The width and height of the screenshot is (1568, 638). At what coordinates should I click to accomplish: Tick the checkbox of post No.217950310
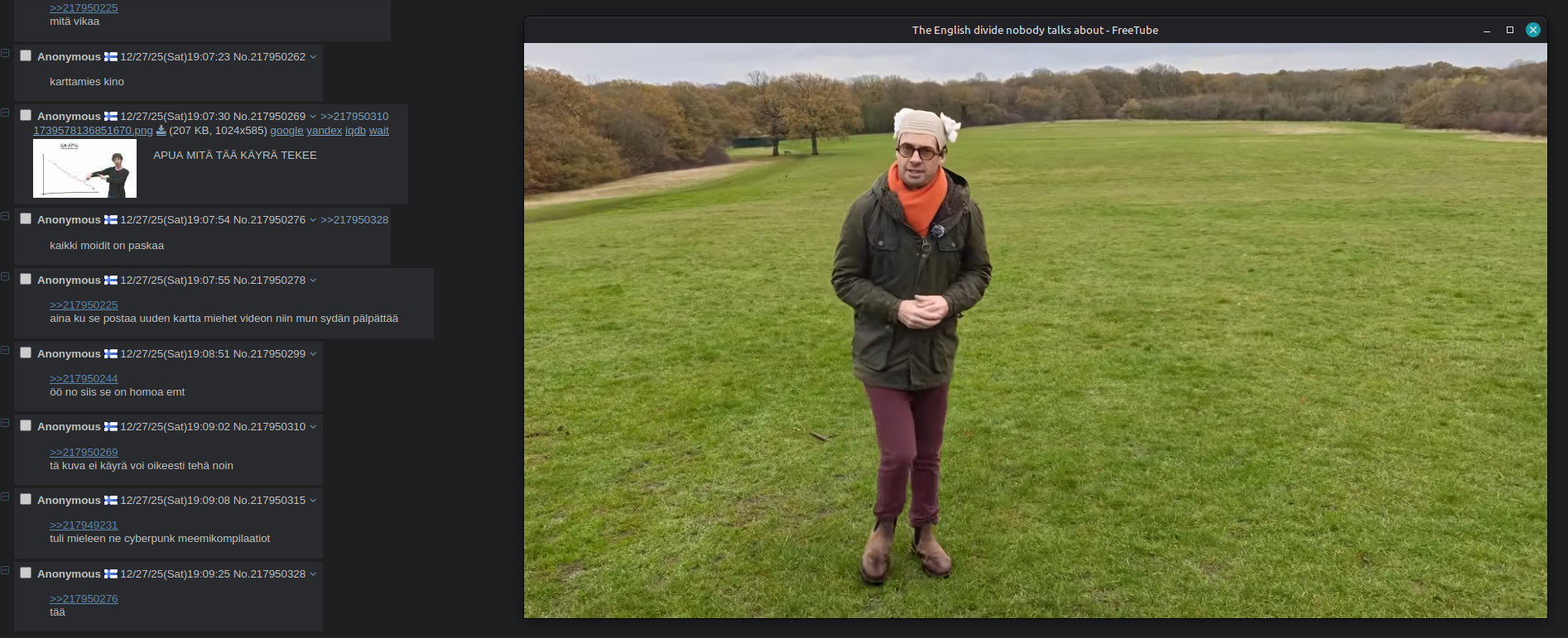pos(26,425)
